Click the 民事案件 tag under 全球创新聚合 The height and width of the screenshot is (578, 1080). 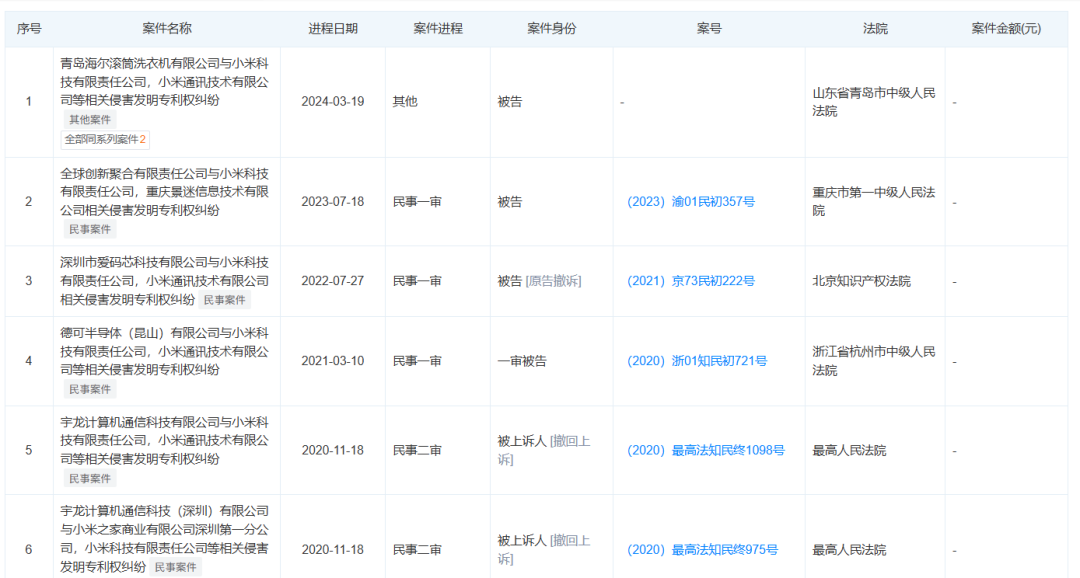tap(90, 229)
